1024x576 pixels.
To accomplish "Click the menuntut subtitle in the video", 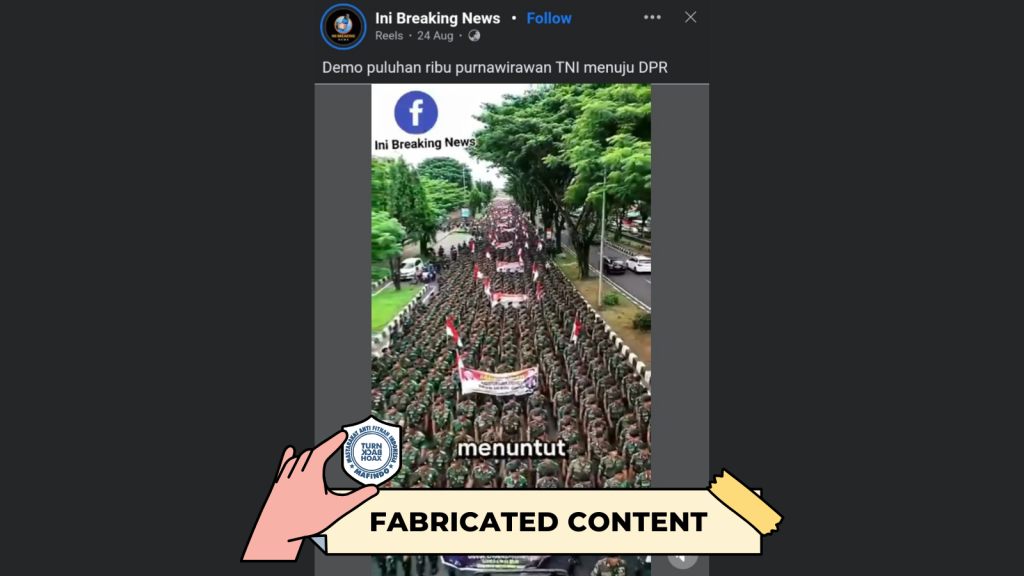I will (511, 448).
